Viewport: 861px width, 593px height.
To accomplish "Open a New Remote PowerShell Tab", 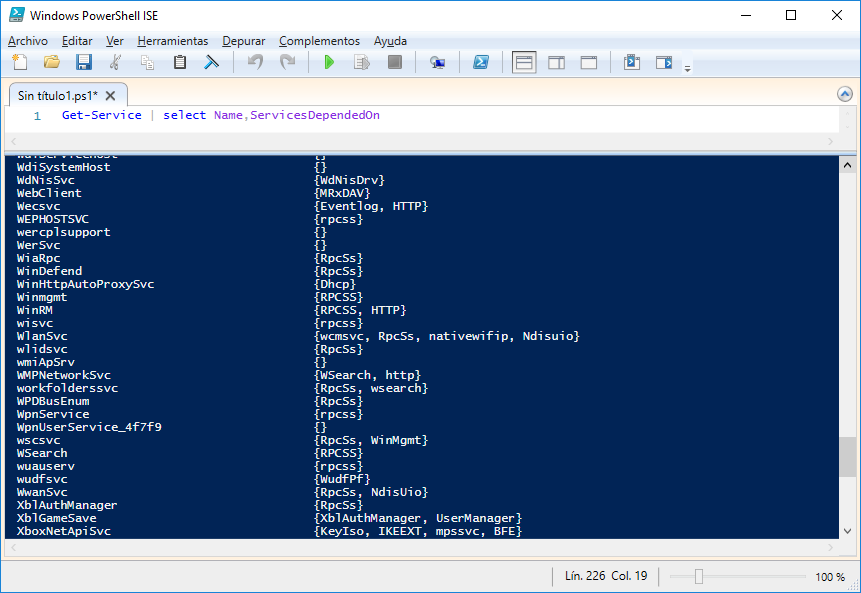I will tap(437, 61).
